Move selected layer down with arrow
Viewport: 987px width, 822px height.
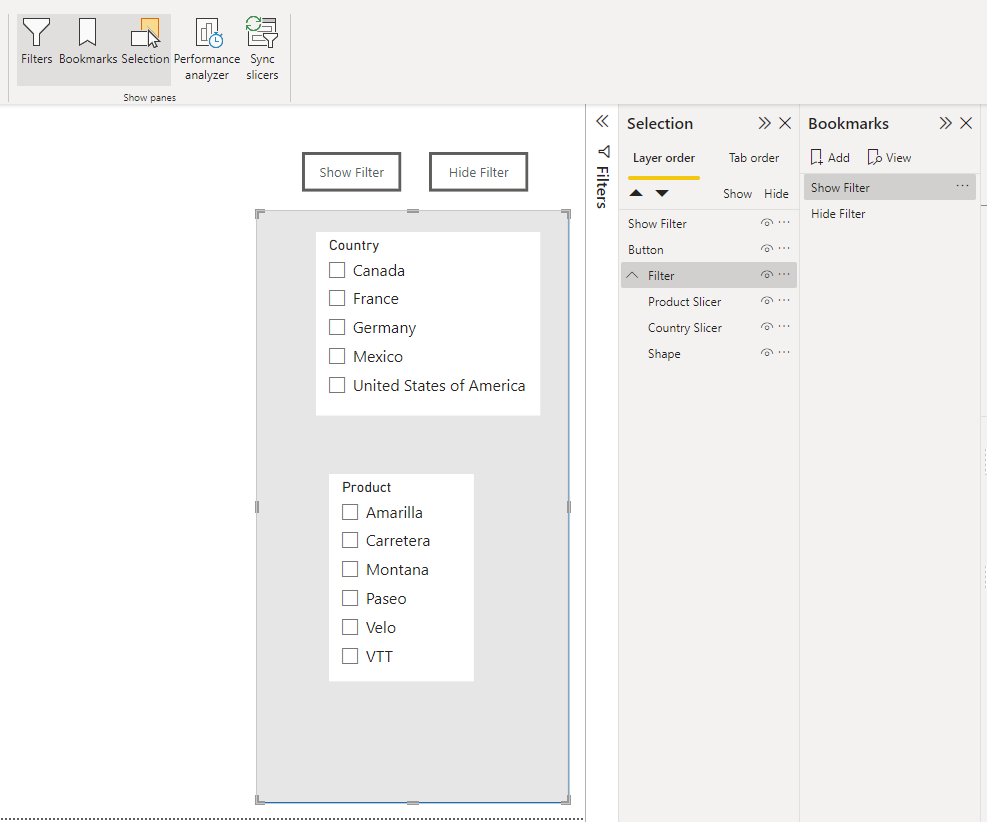coord(662,193)
